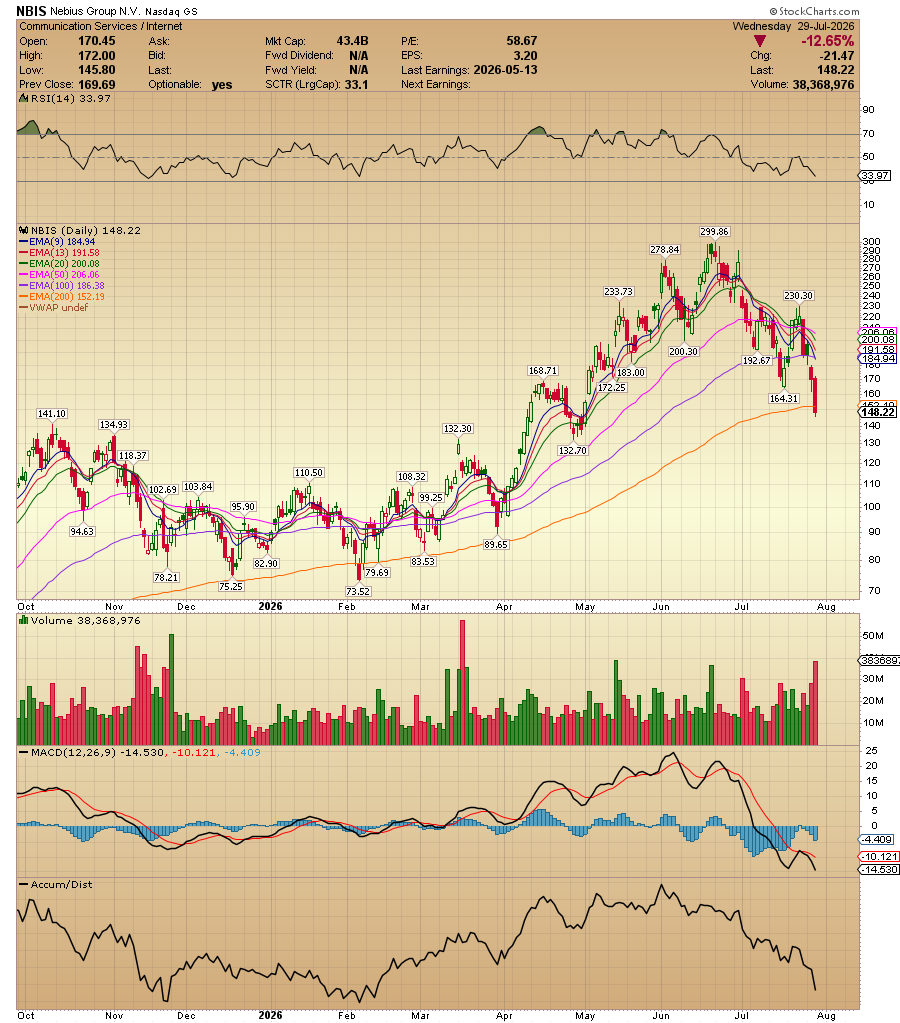Click the EMA(50) 206.06 legend entry
The image size is (900, 1023).
59,275
